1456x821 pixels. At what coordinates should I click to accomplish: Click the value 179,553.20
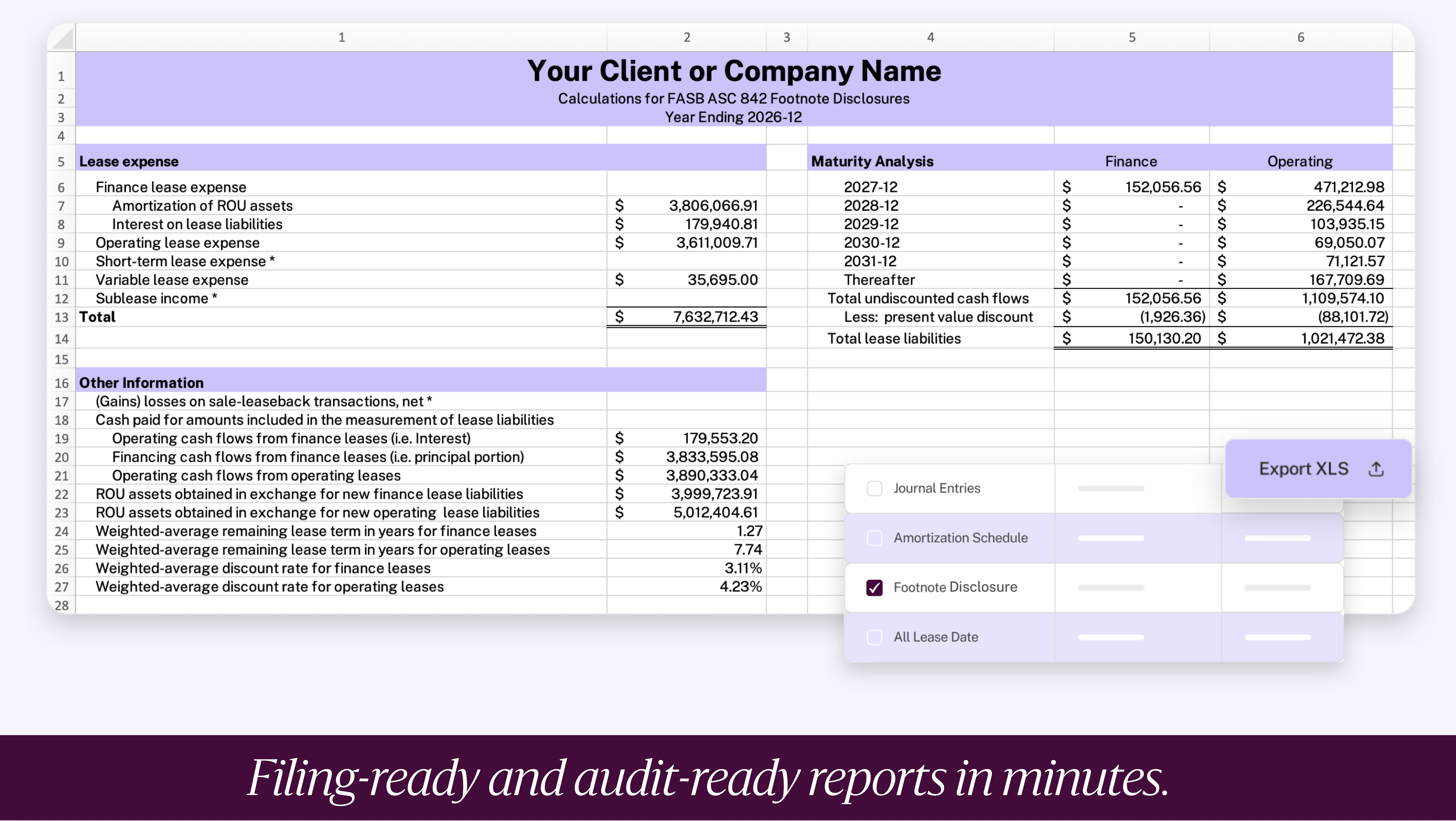(x=721, y=438)
